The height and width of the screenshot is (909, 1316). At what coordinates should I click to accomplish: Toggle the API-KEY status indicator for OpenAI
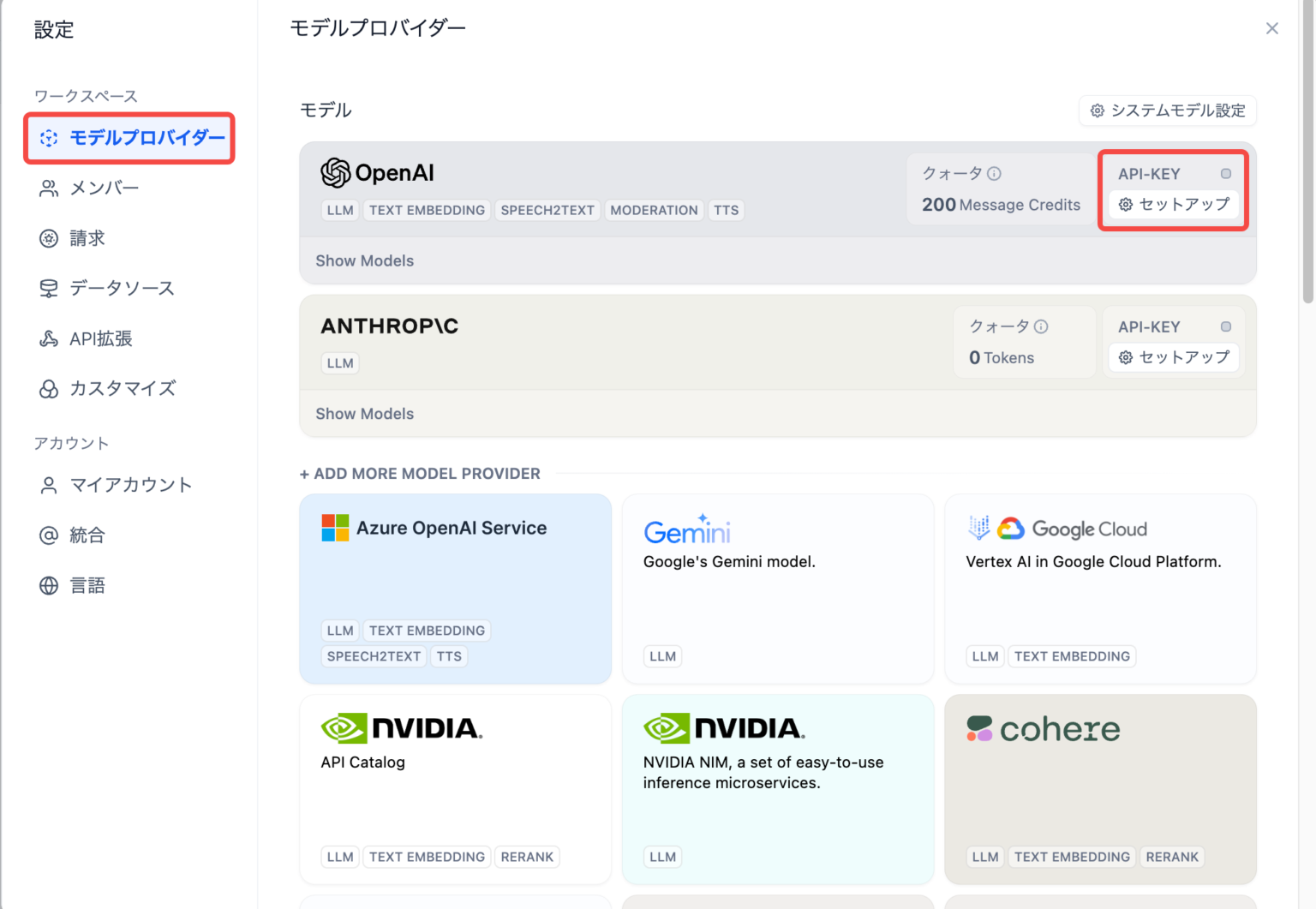click(x=1225, y=173)
